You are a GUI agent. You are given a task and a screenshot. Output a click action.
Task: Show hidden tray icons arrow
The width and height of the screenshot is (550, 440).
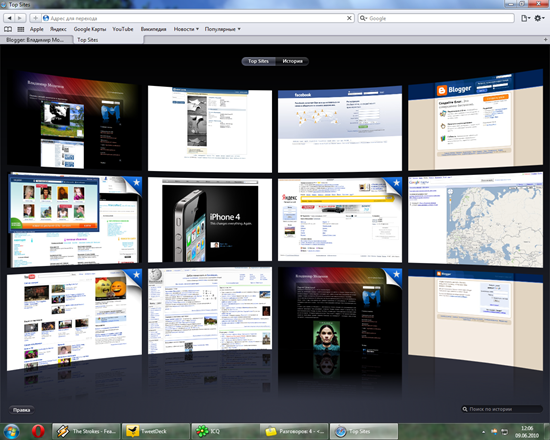click(x=484, y=432)
